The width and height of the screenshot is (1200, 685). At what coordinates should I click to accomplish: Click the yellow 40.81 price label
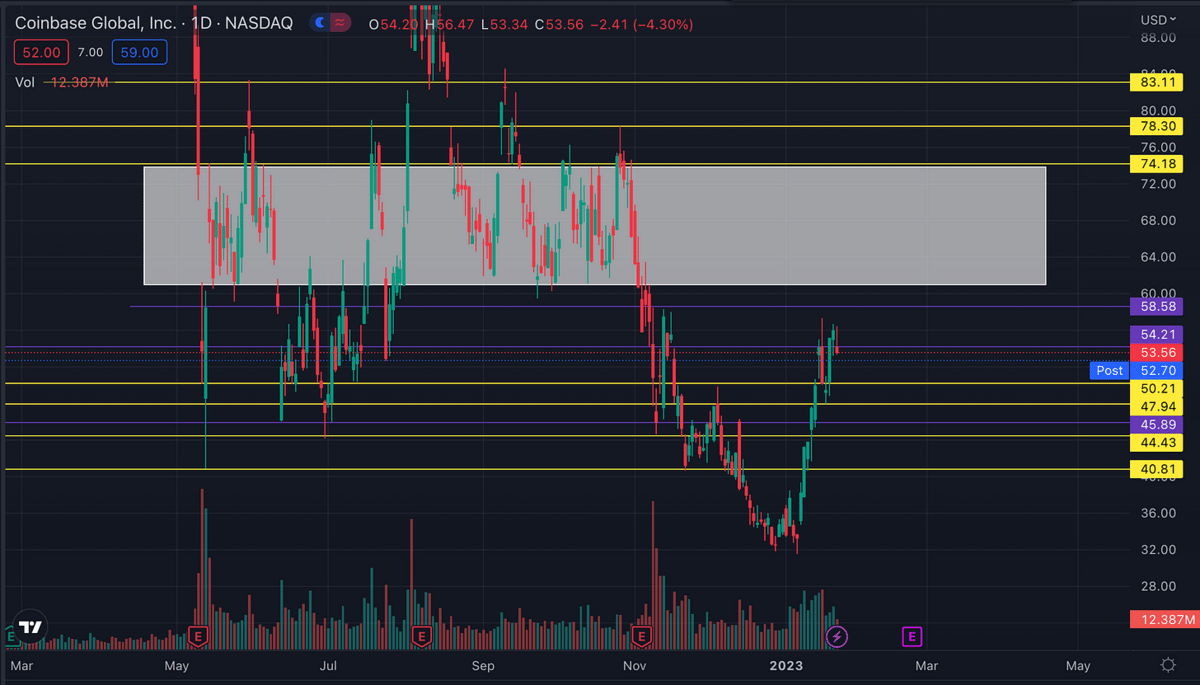coord(1158,468)
